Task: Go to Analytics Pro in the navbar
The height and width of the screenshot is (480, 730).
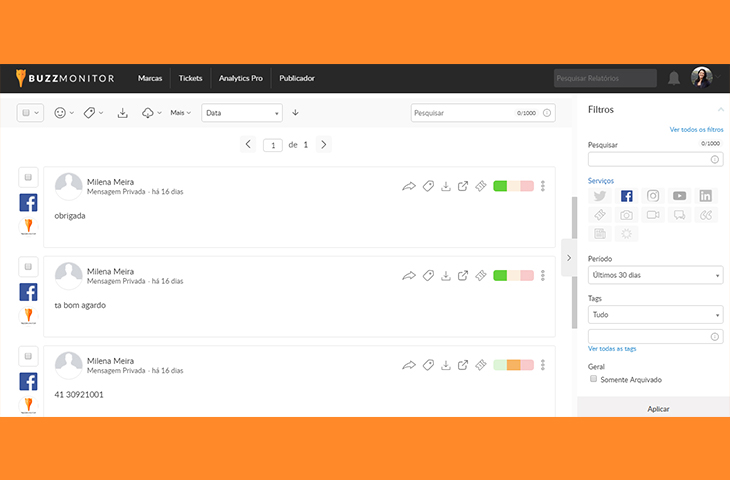Action: coord(241,78)
